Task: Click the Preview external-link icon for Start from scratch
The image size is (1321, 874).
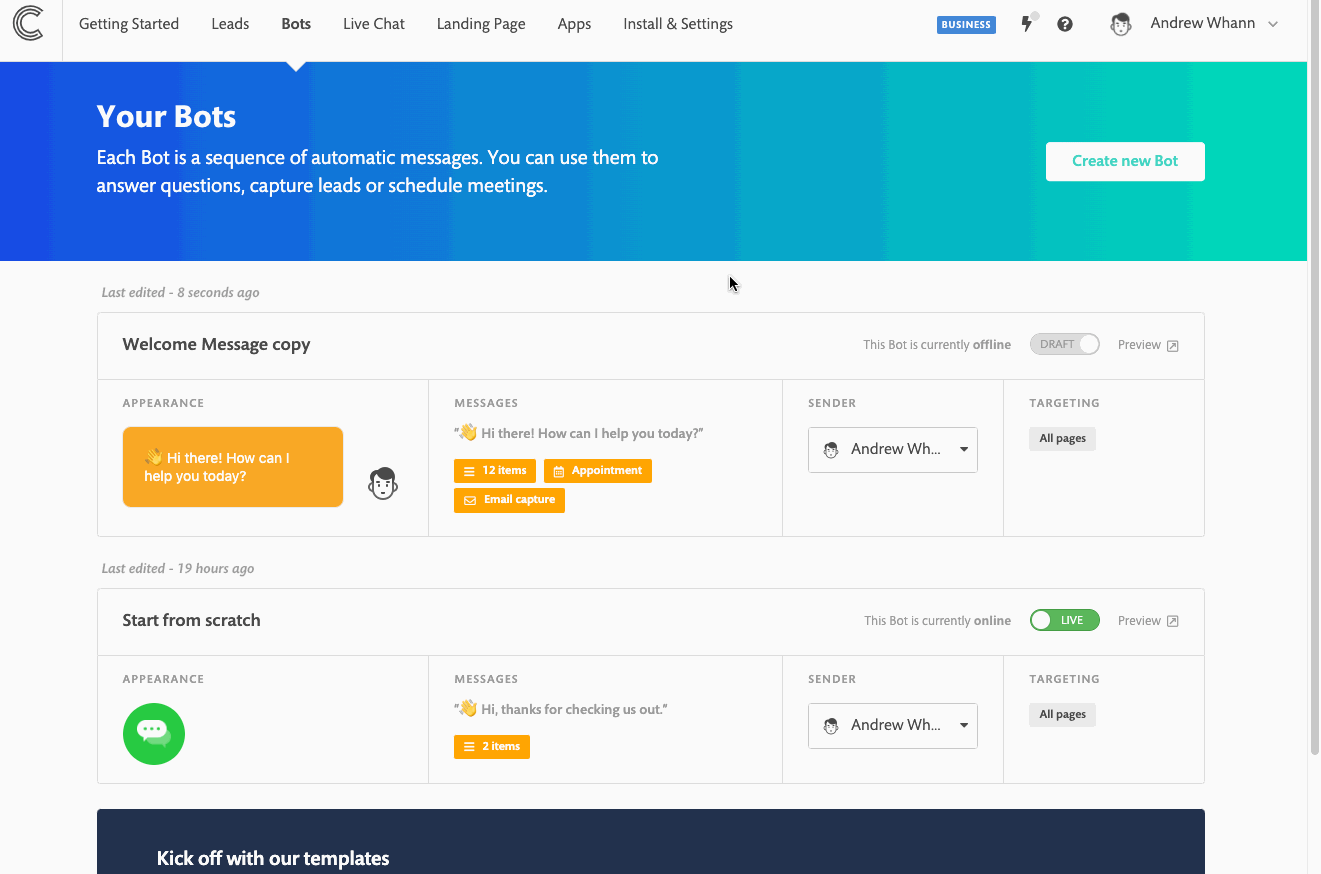Action: click(1174, 620)
